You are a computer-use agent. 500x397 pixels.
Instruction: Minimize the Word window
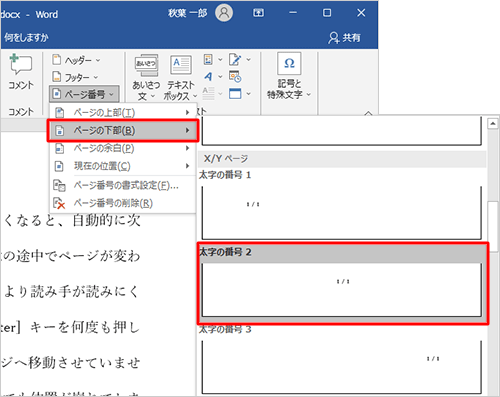(x=293, y=13)
